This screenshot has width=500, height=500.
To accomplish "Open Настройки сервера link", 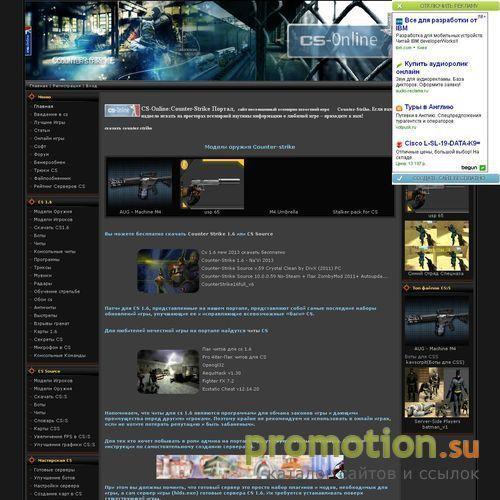I will pyautogui.click(x=56, y=486).
